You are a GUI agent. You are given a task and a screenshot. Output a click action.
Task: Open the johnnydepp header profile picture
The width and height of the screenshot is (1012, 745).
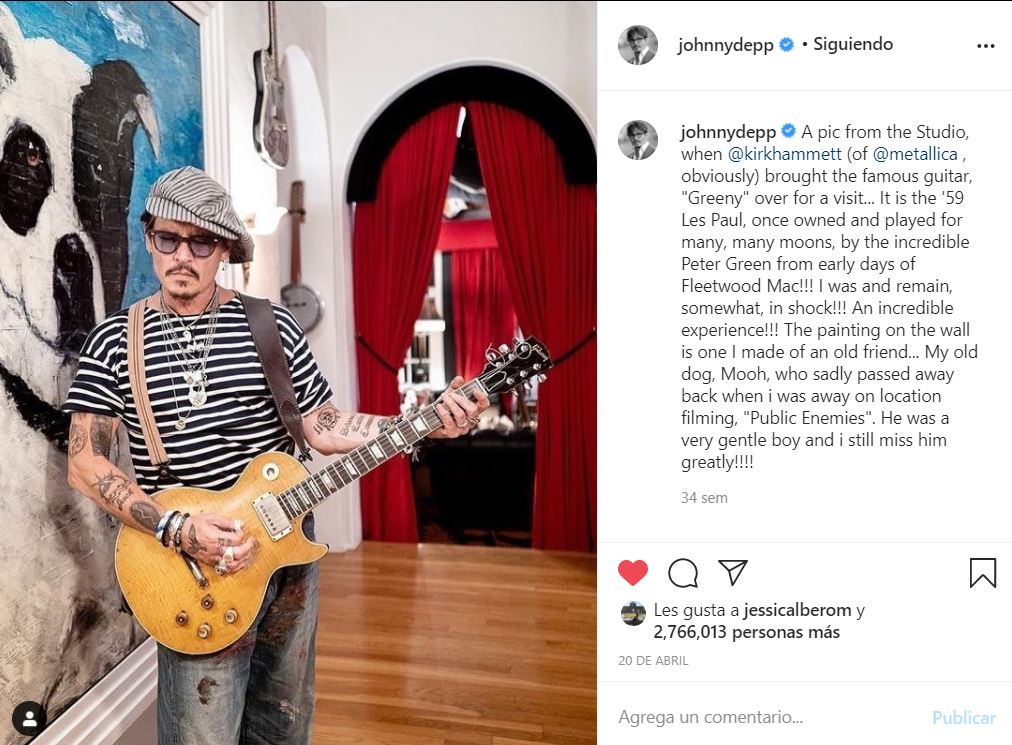638,46
